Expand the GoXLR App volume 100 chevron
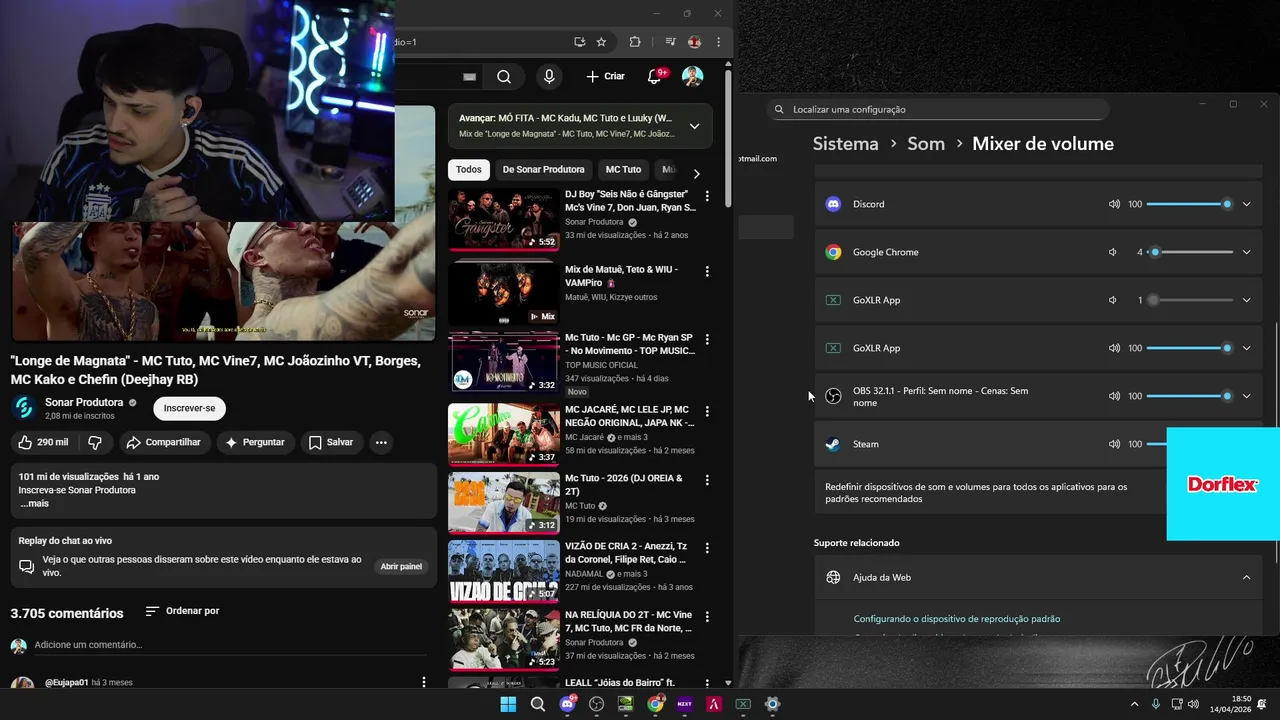Image resolution: width=1280 pixels, height=720 pixels. (1246, 348)
